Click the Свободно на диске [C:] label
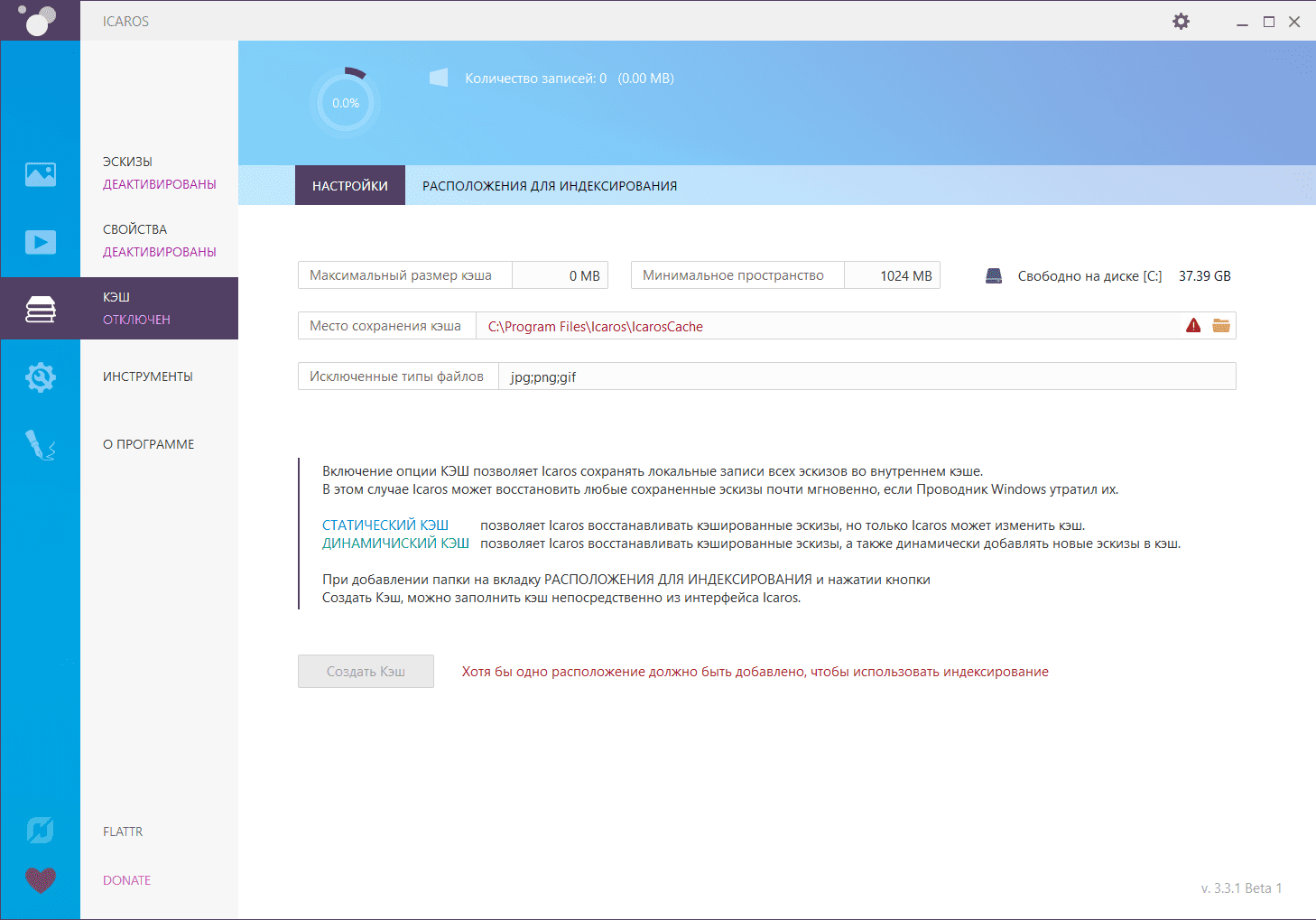This screenshot has height=920, width=1316. 1090,276
